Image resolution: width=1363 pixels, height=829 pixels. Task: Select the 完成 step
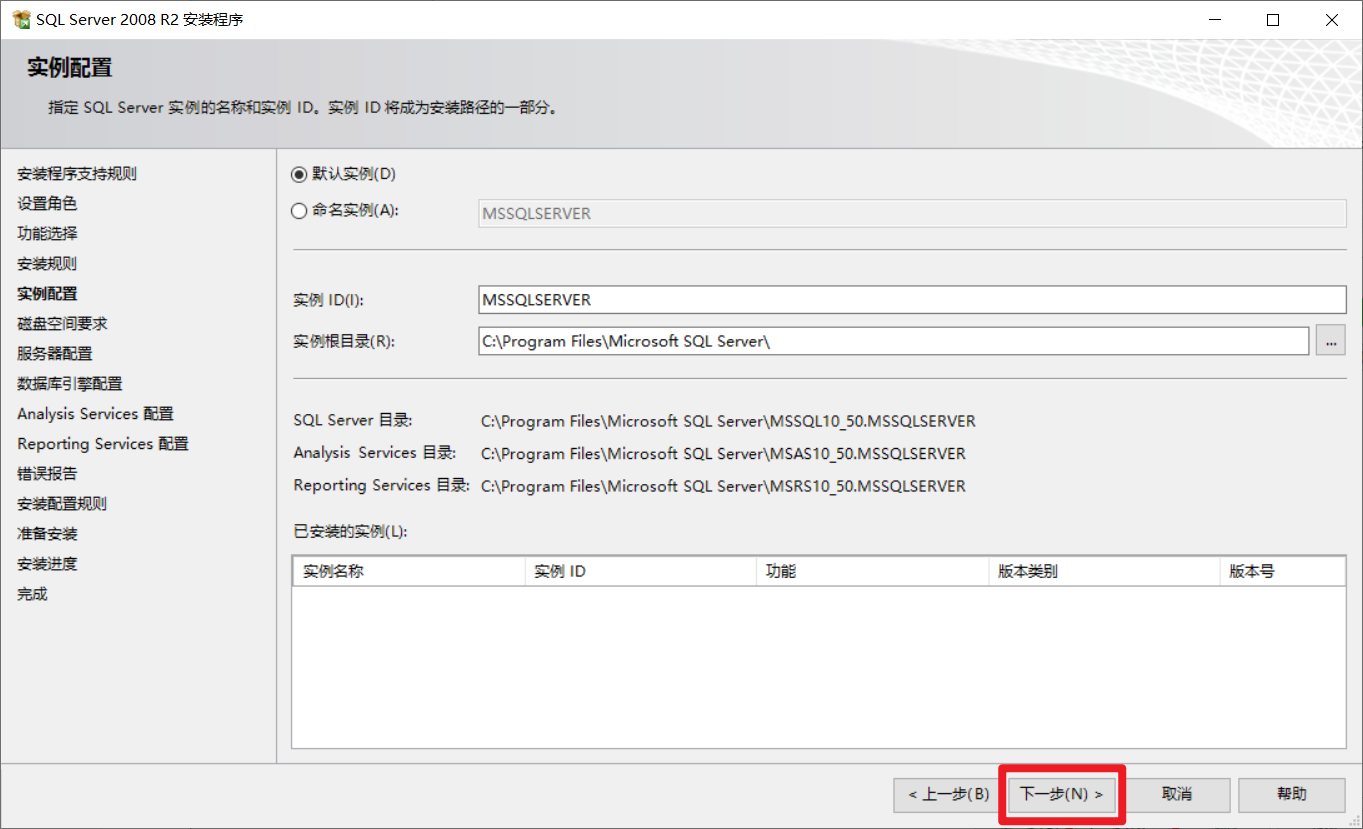pos(32,594)
